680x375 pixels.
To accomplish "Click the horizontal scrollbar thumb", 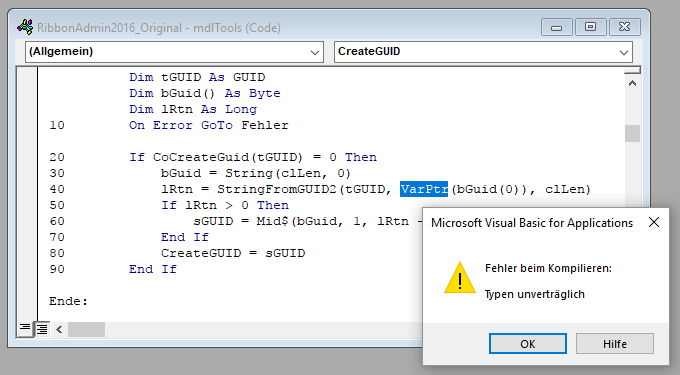I will 86,329.
